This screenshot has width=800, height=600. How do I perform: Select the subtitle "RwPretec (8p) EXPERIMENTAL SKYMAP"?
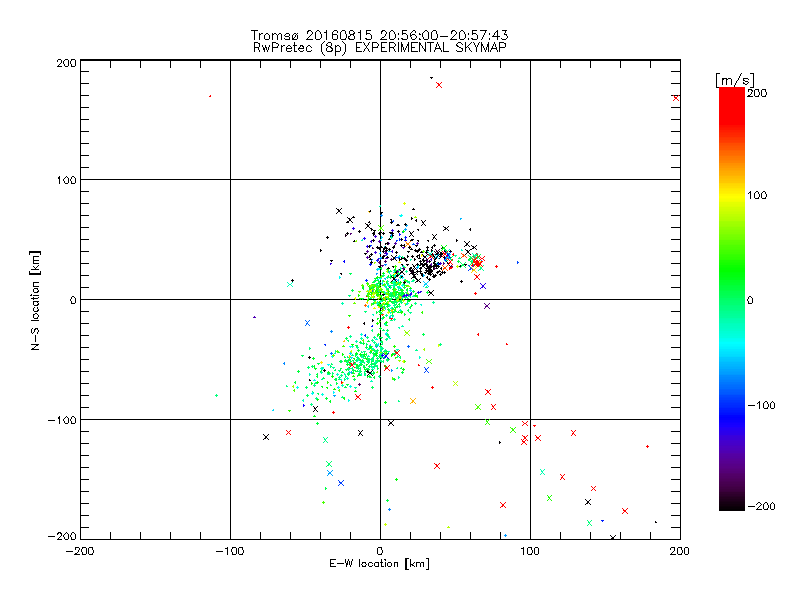[380, 48]
